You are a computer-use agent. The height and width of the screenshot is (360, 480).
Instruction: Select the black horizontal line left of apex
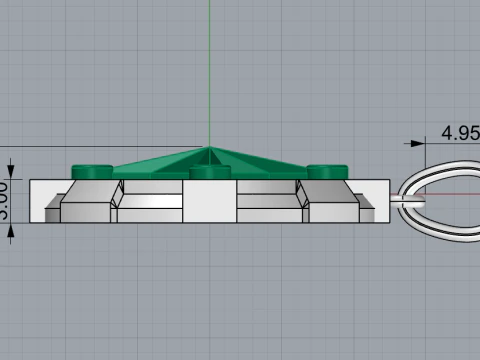click(x=101, y=146)
